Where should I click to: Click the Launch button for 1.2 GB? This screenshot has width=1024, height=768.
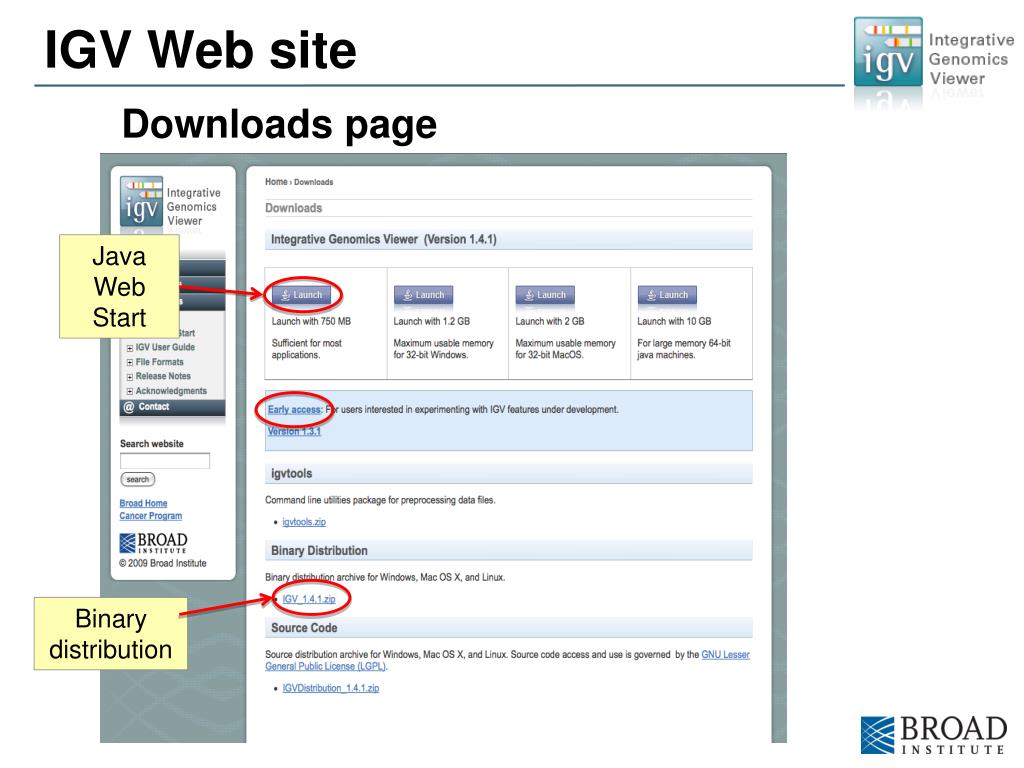pos(424,295)
